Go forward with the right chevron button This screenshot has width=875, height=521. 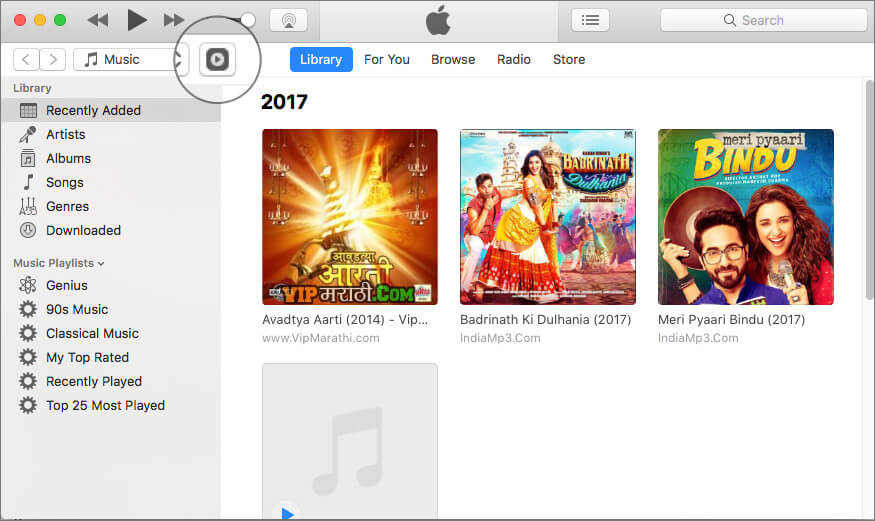[52, 59]
